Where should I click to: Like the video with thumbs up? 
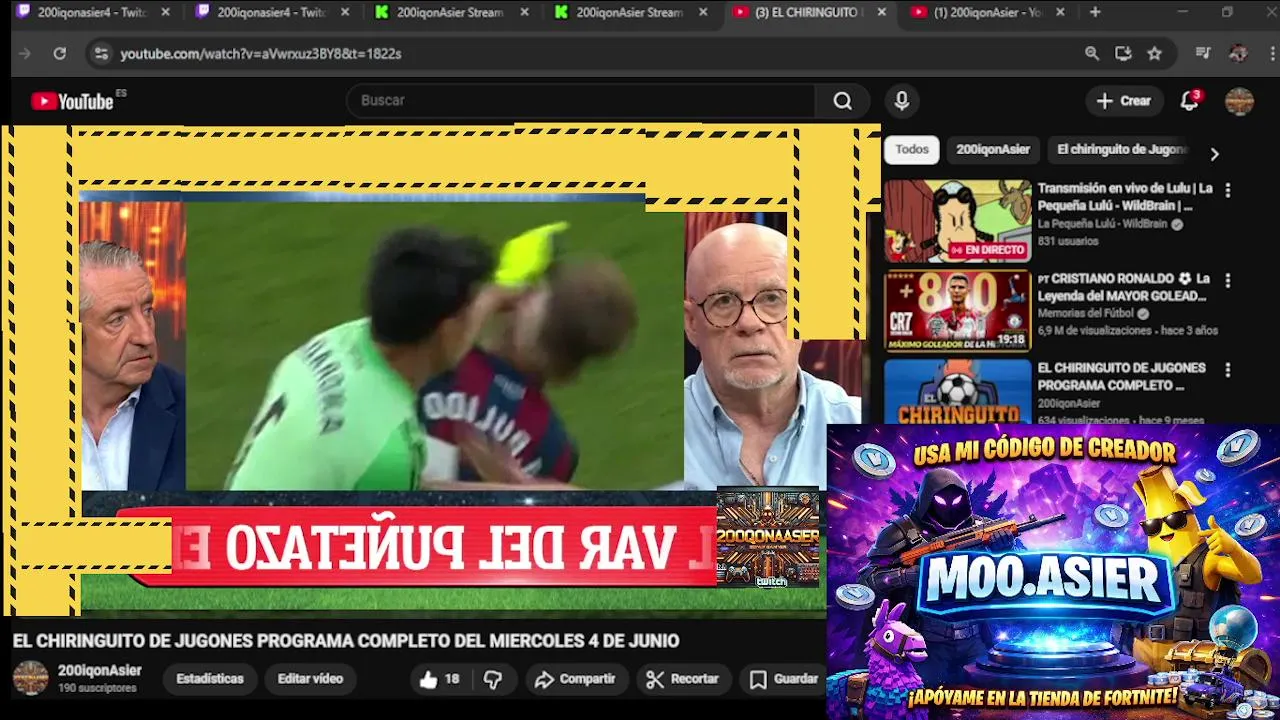439,679
